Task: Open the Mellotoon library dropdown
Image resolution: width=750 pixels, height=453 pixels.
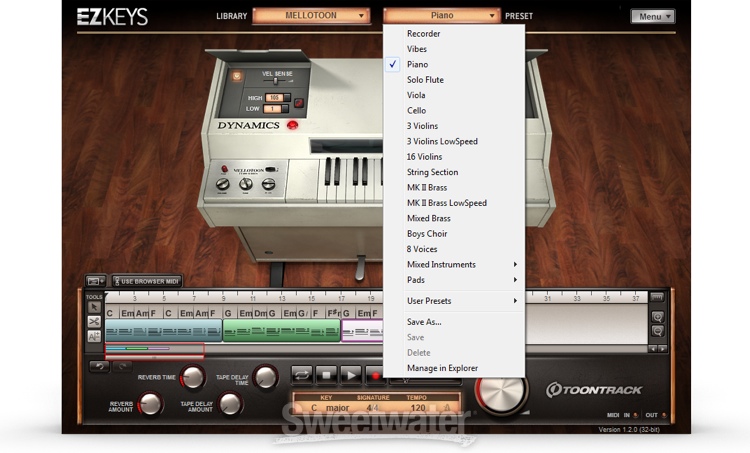Action: coord(309,16)
